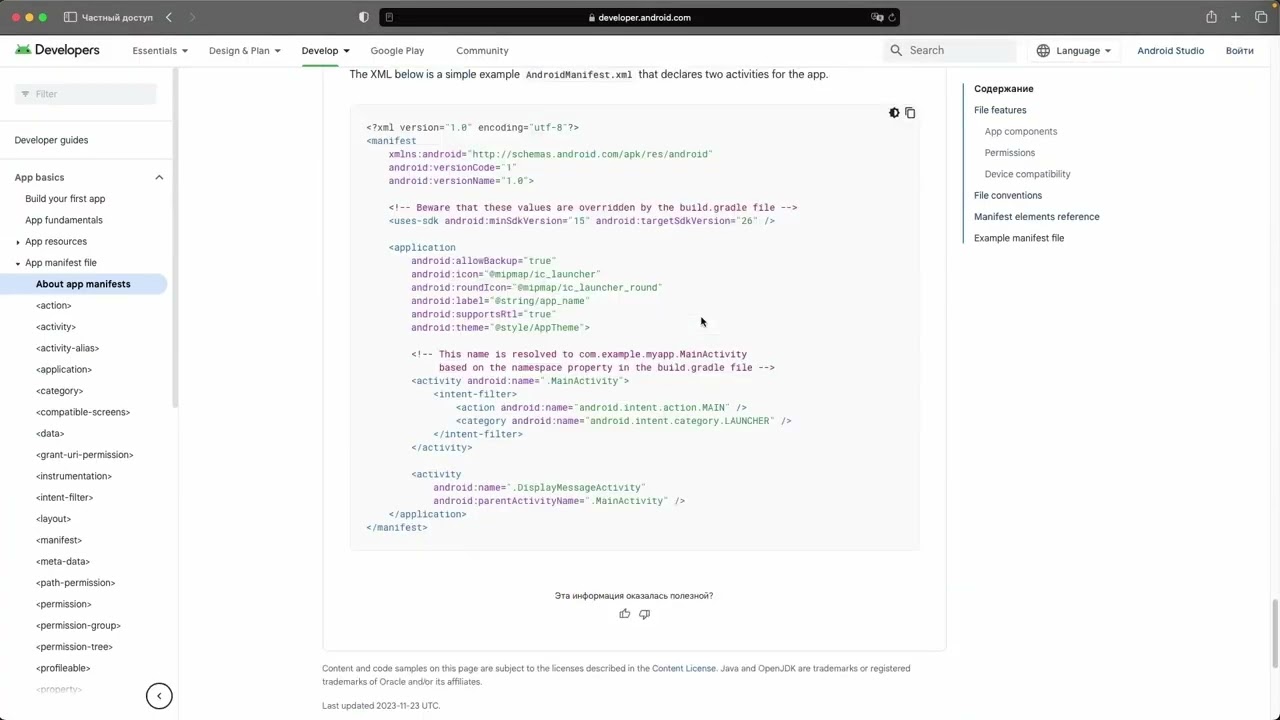This screenshot has height=720, width=1280.
Task: Click the translate page icon in address bar
Action: point(877,17)
